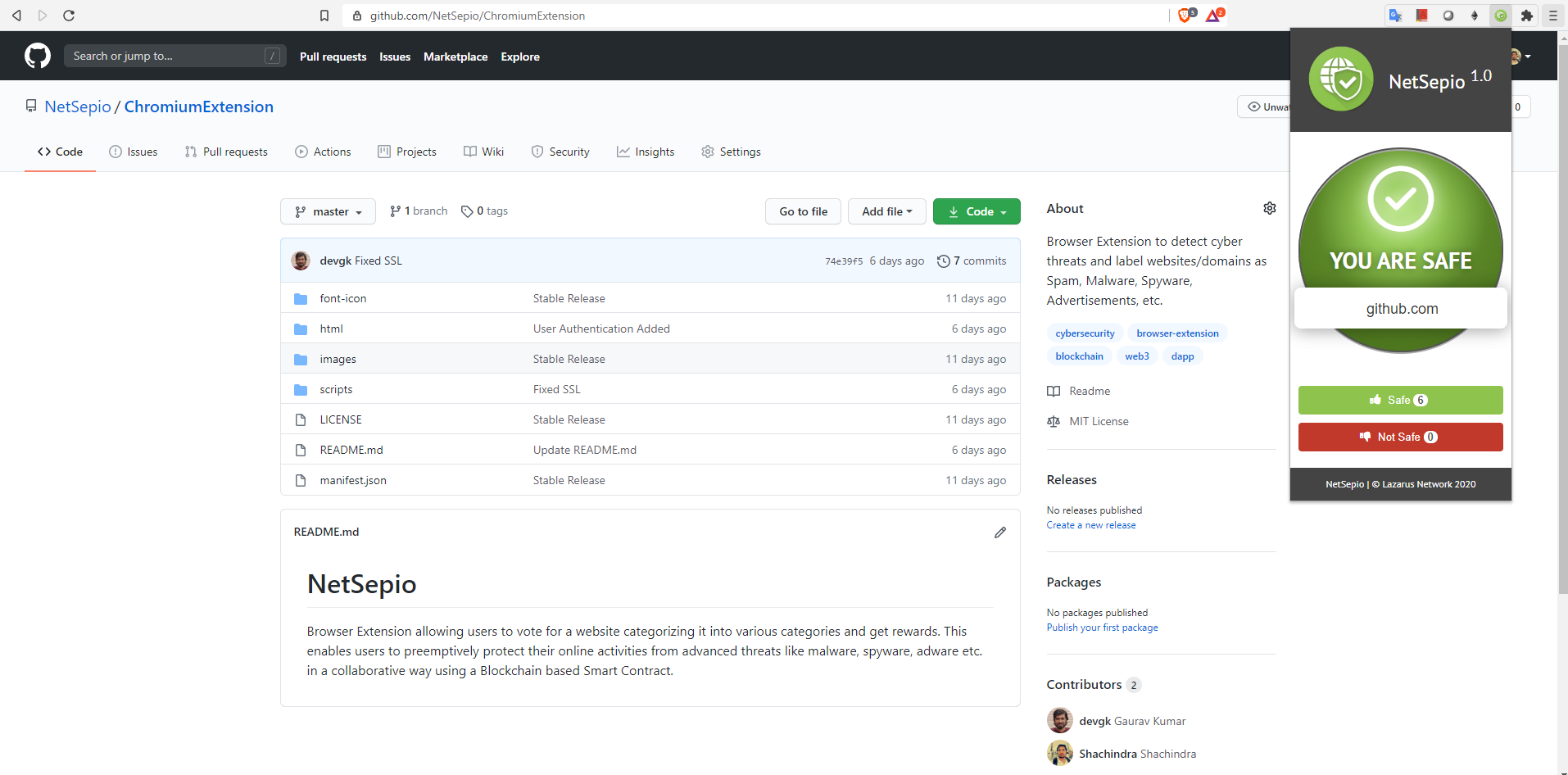Click the Ethereum extension icon
1568x775 pixels.
tap(1475, 16)
